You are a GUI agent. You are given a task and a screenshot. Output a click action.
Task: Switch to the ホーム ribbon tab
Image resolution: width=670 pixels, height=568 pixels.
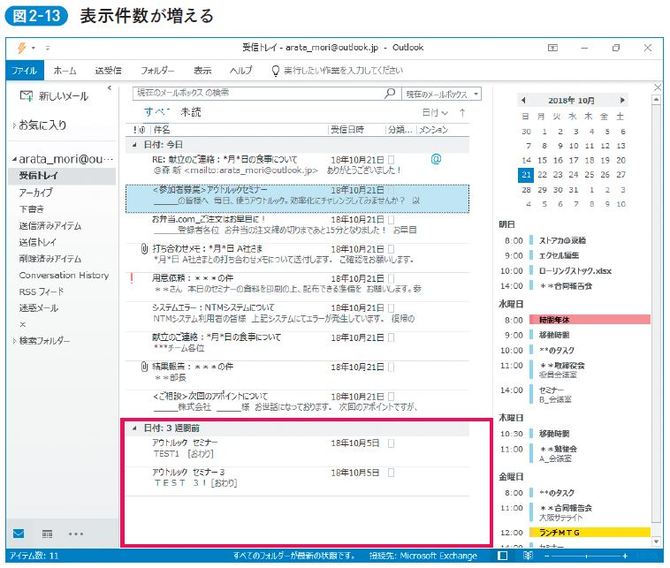[x=65, y=71]
